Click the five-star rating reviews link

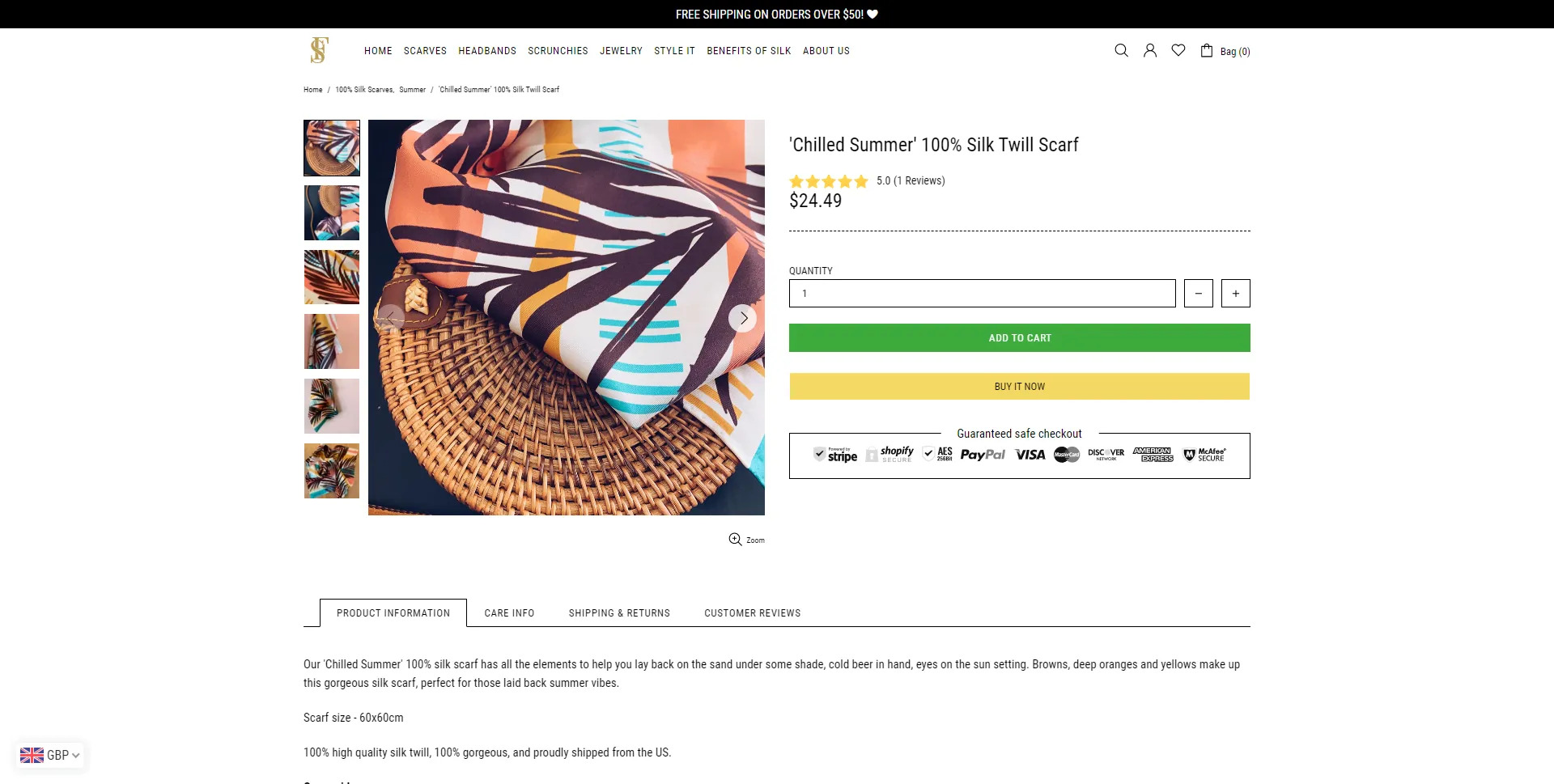click(867, 181)
